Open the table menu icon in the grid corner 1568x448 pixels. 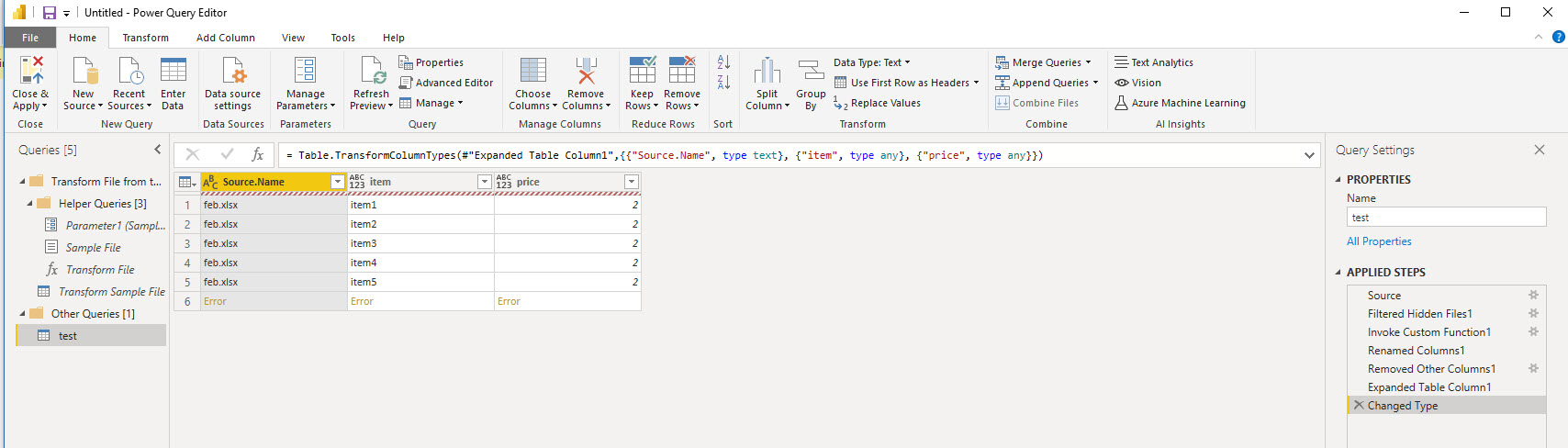coord(187,182)
